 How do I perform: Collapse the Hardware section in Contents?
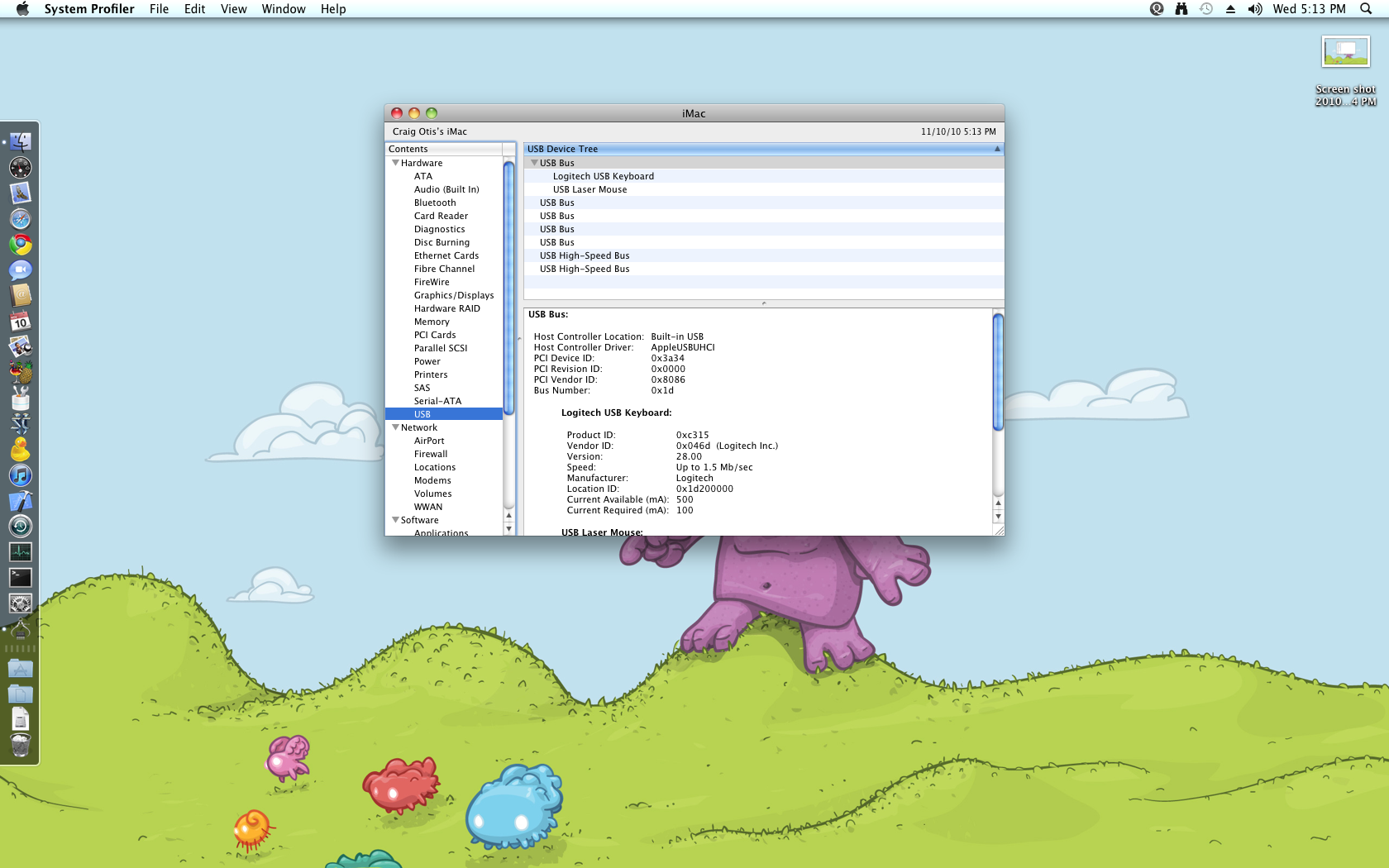coord(395,163)
